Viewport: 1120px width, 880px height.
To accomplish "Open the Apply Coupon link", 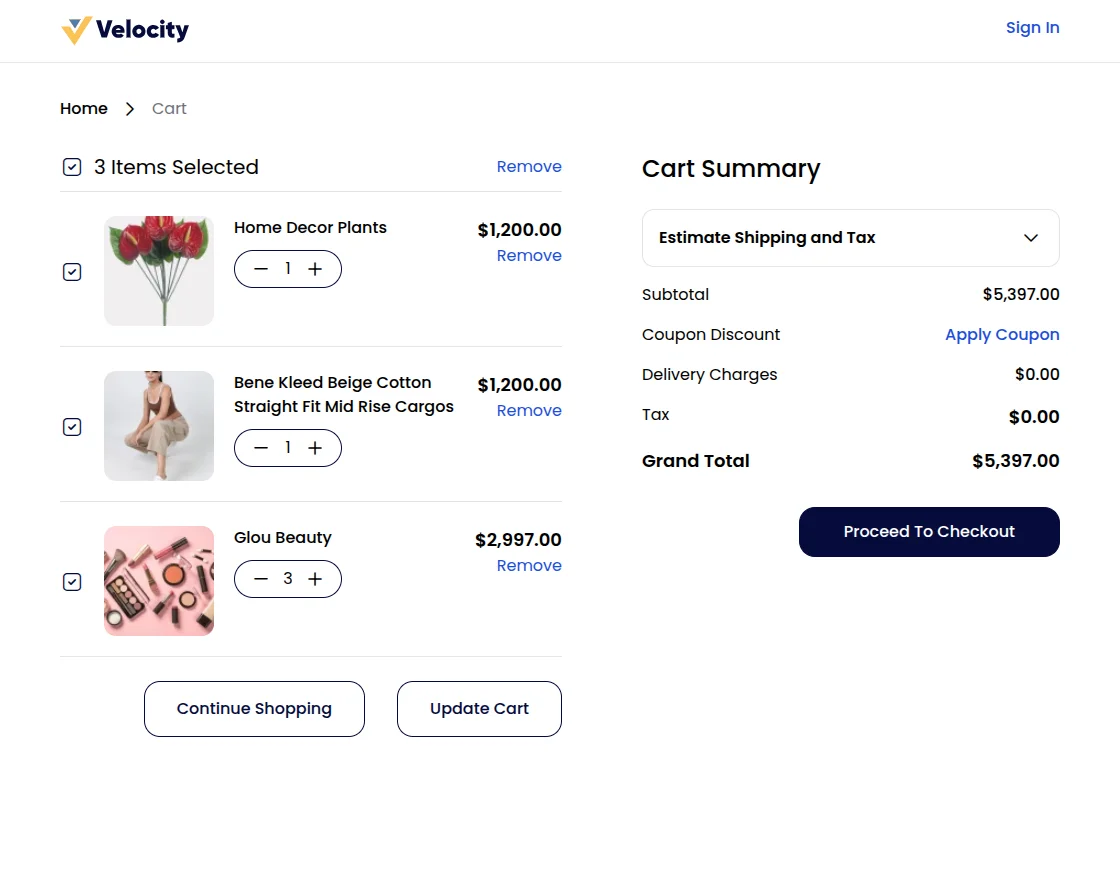I will (x=1002, y=335).
